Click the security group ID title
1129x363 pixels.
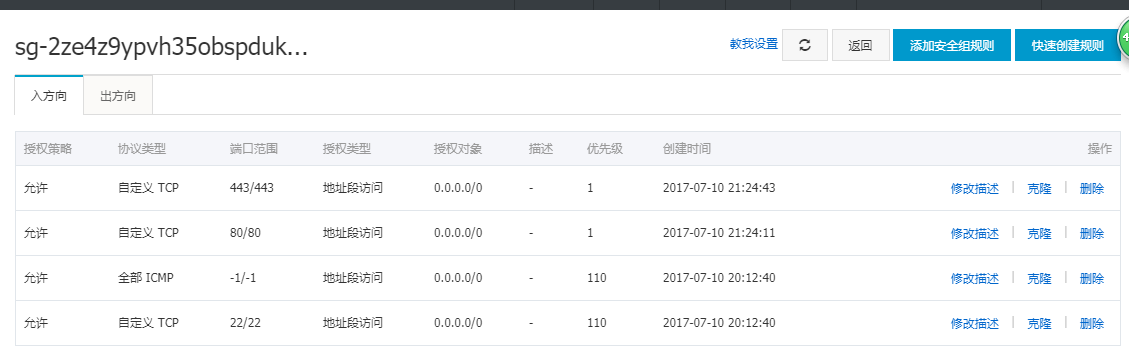point(161,48)
